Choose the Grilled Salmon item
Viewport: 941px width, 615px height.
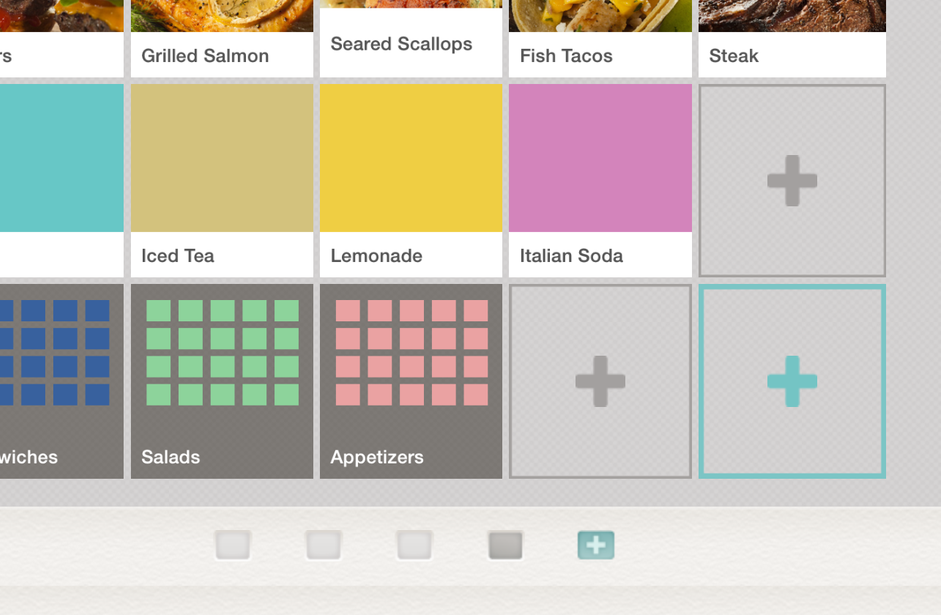coord(222,38)
